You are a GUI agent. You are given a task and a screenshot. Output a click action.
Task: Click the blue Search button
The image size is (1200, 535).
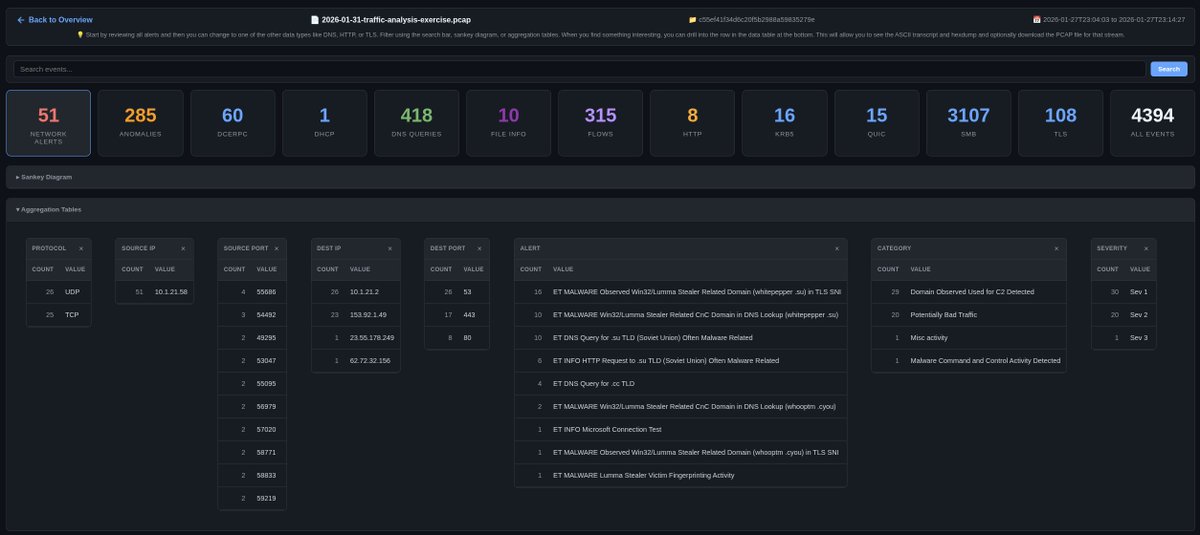[x=1169, y=69]
